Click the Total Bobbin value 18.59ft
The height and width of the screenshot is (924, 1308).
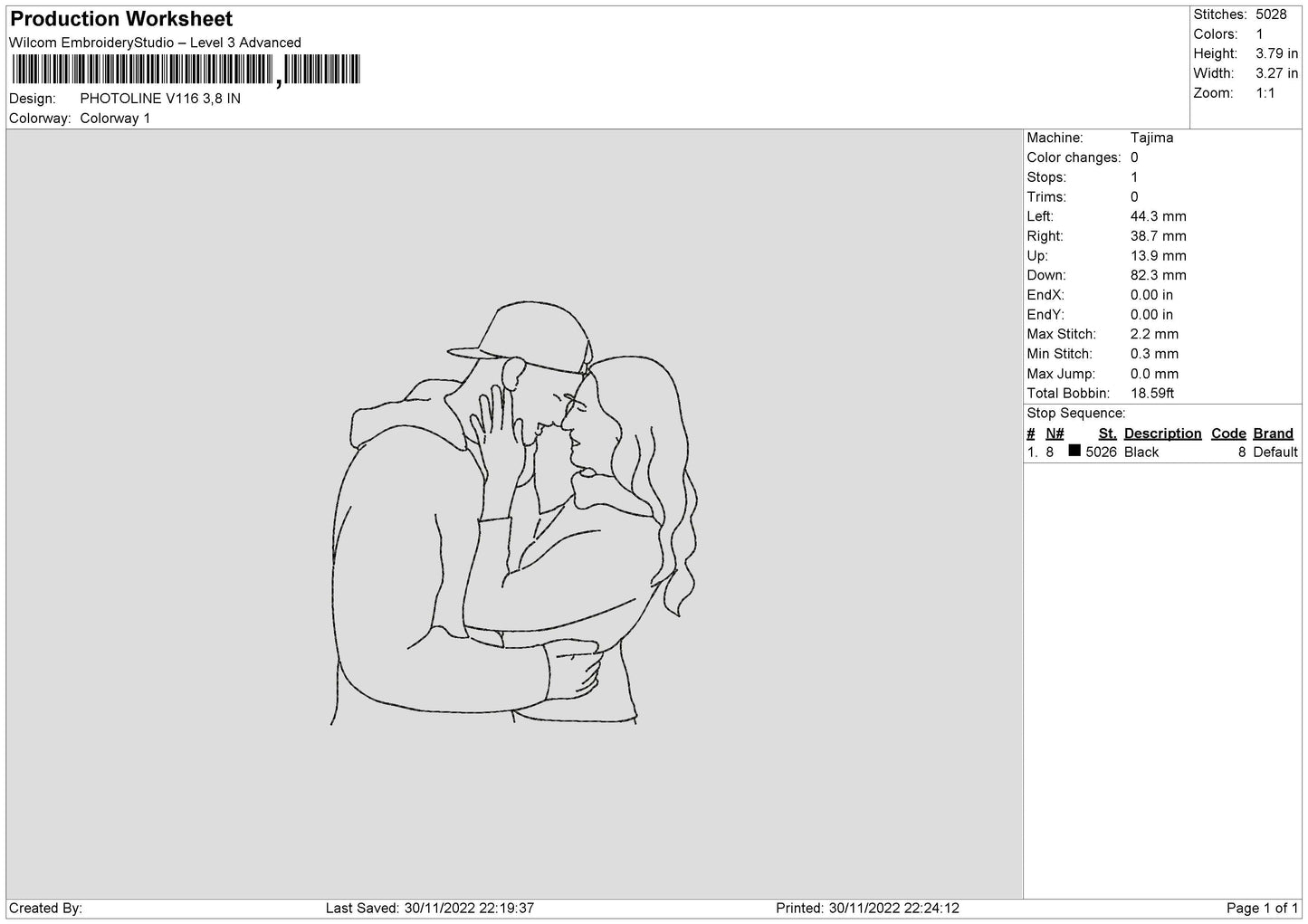[1152, 394]
